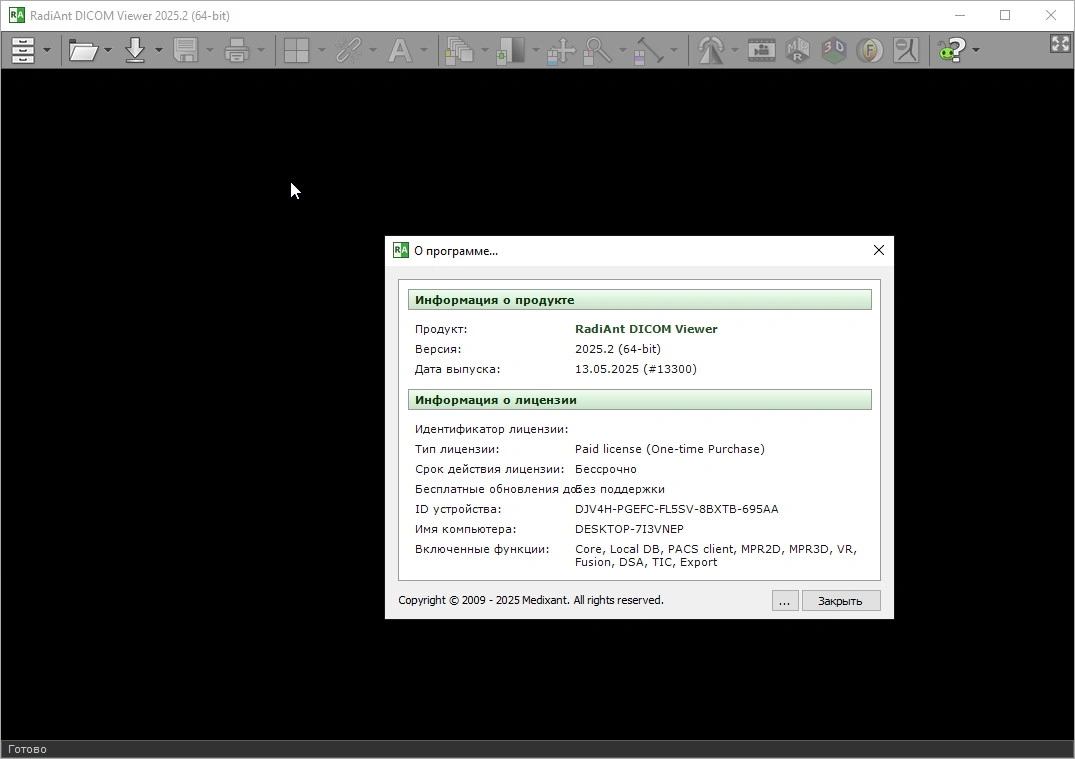Expand the dropdown beside the ruler measurement icon
Viewport: 1075px width, 759px height.
click(x=674, y=50)
